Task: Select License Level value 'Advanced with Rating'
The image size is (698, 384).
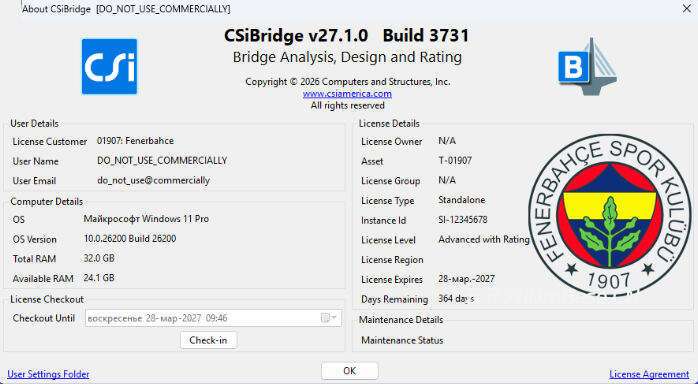Action: click(x=484, y=239)
